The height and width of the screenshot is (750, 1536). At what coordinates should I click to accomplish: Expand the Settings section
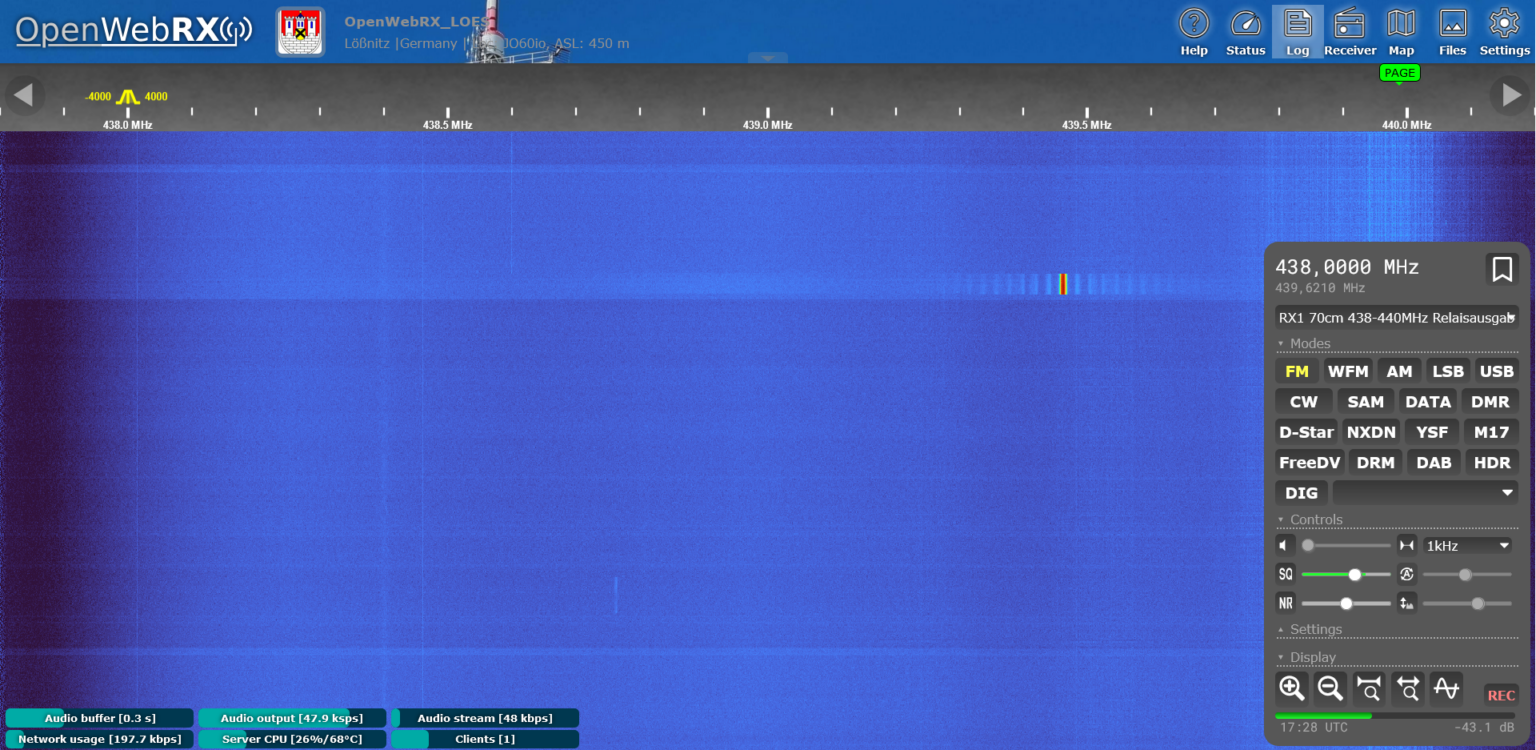(x=1315, y=629)
